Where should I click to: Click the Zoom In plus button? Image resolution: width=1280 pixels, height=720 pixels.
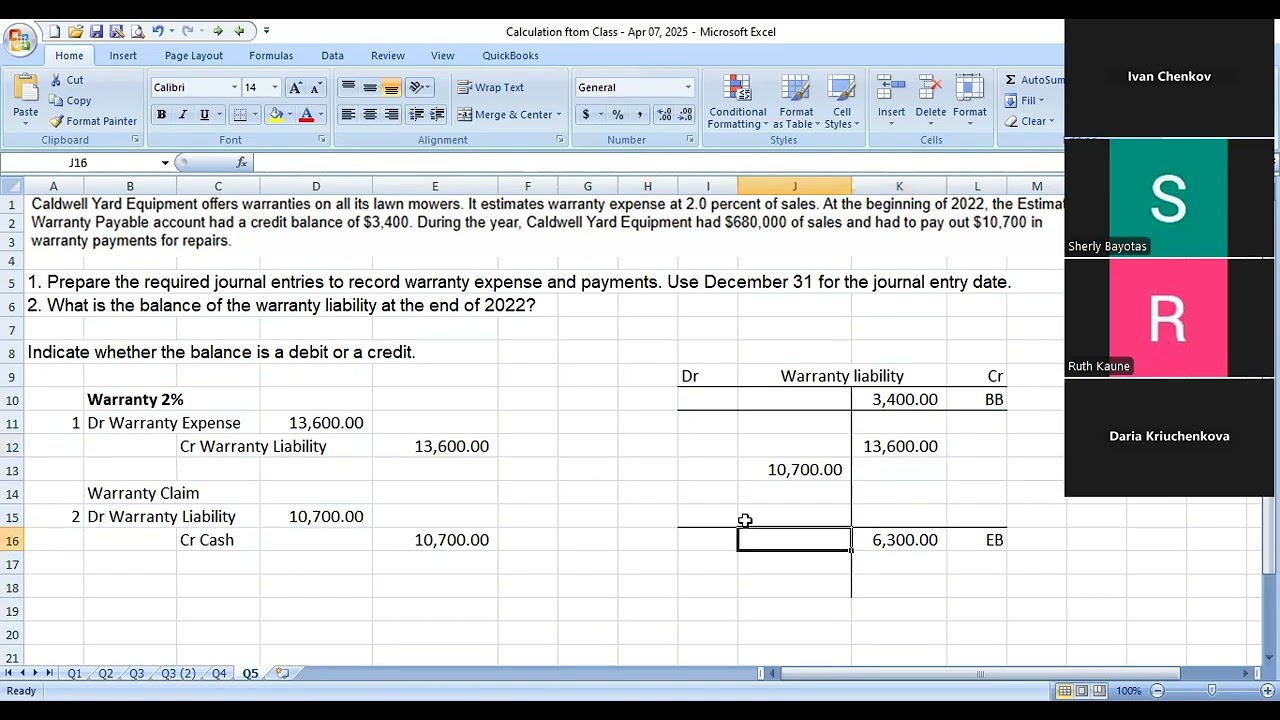coord(1267,691)
